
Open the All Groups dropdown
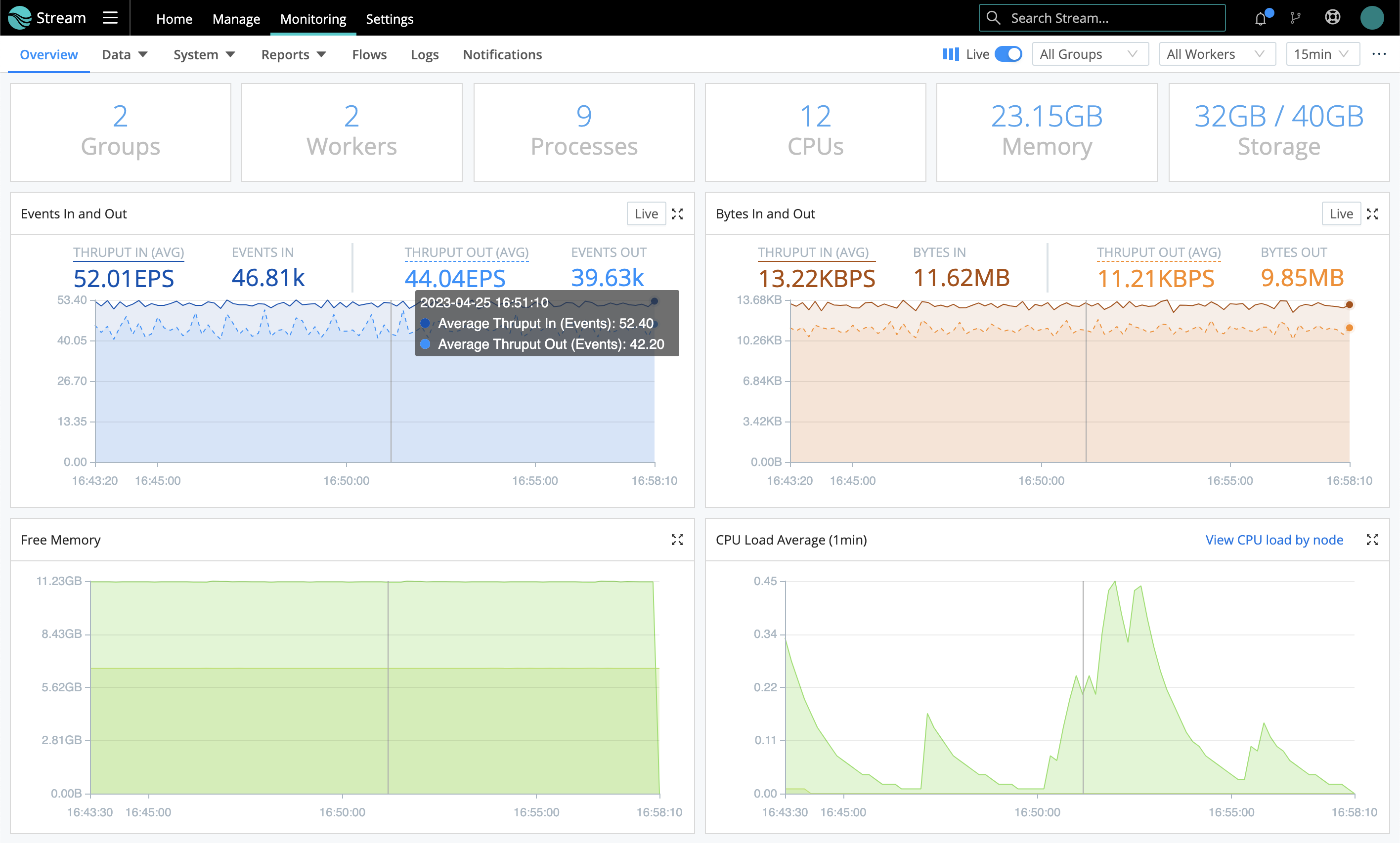(1090, 54)
